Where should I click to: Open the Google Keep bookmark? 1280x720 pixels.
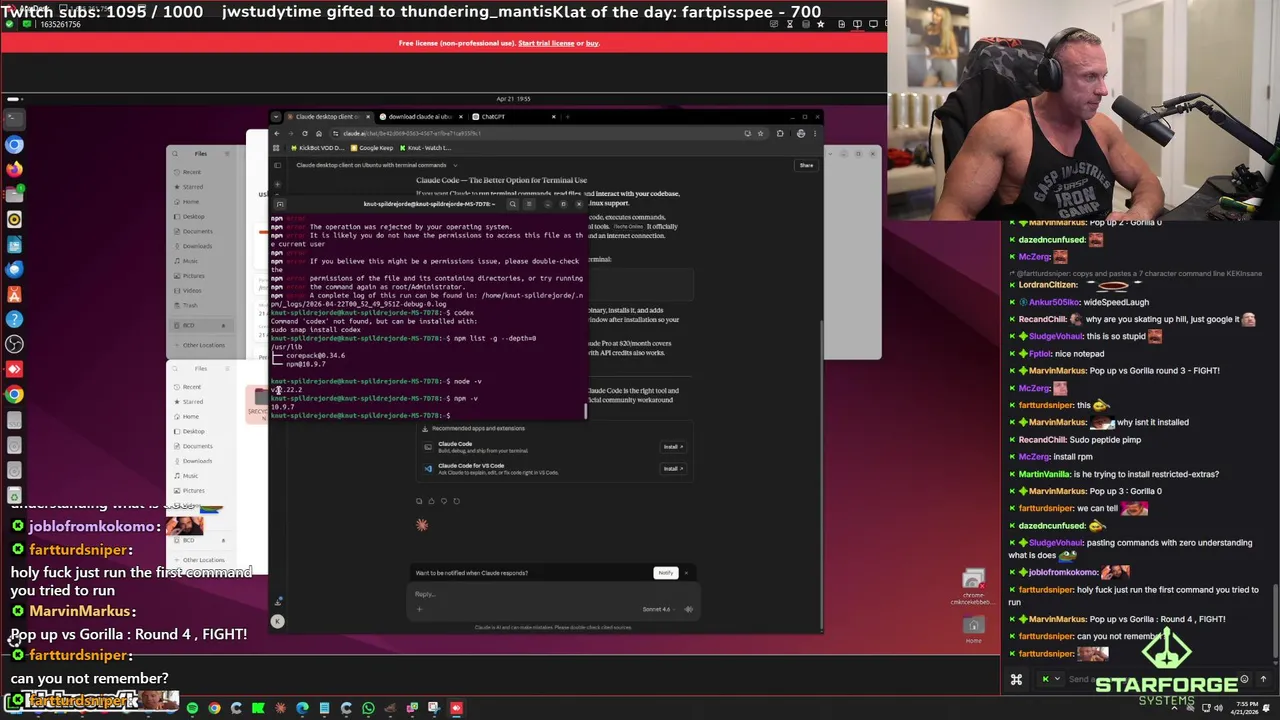pyautogui.click(x=372, y=148)
